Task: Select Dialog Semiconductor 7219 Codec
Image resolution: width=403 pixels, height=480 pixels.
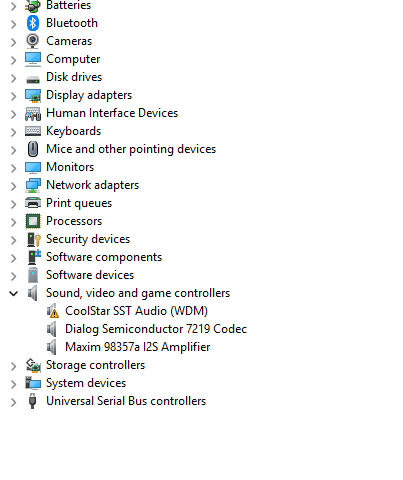Action: [x=156, y=329]
